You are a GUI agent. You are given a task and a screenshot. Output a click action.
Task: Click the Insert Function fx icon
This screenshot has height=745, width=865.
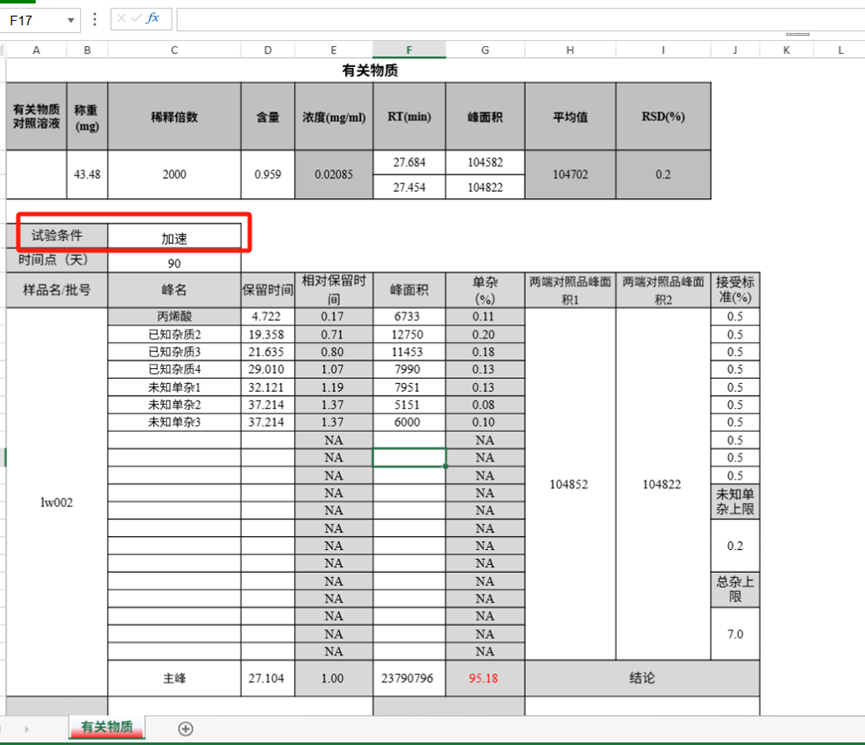click(153, 19)
